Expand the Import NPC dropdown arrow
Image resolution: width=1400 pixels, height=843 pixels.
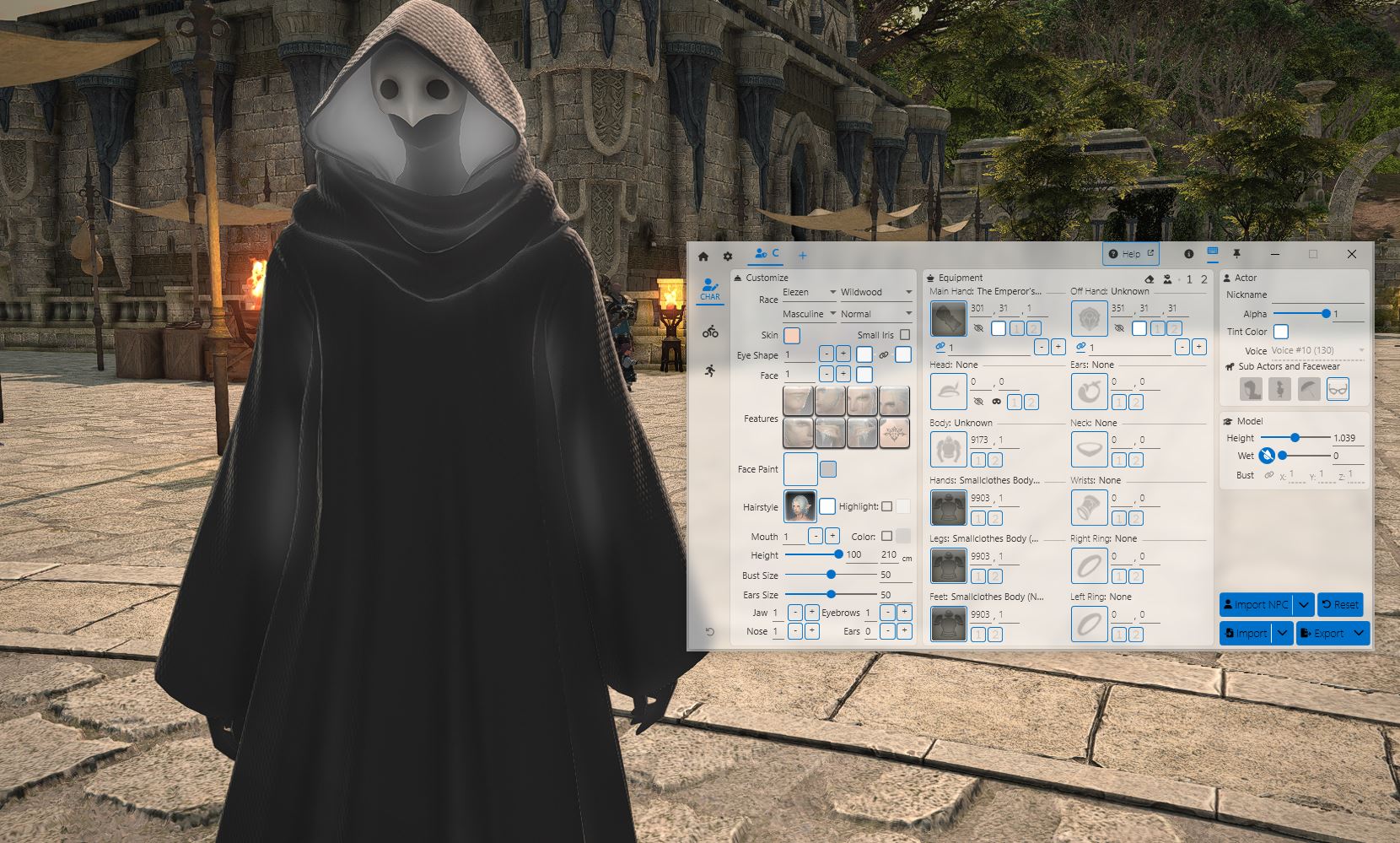click(1304, 604)
